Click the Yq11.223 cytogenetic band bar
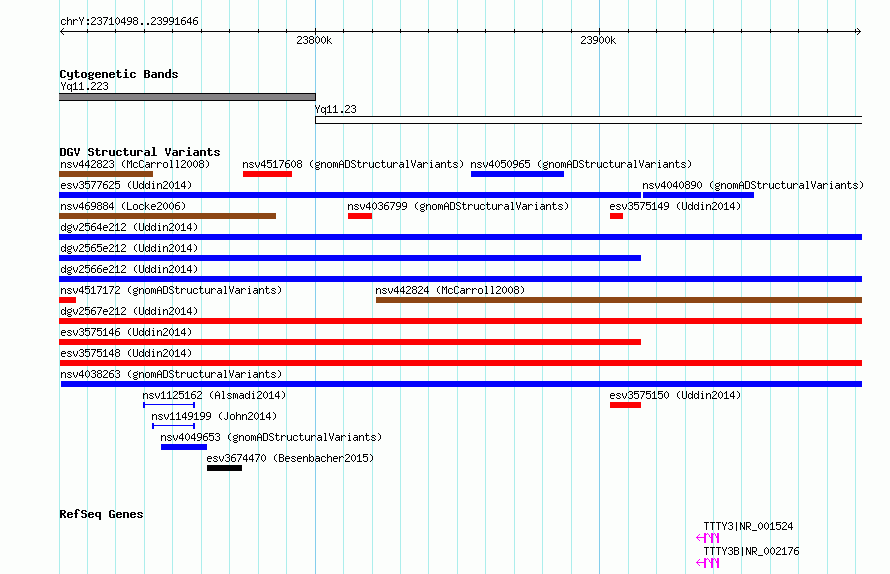 click(x=187, y=97)
